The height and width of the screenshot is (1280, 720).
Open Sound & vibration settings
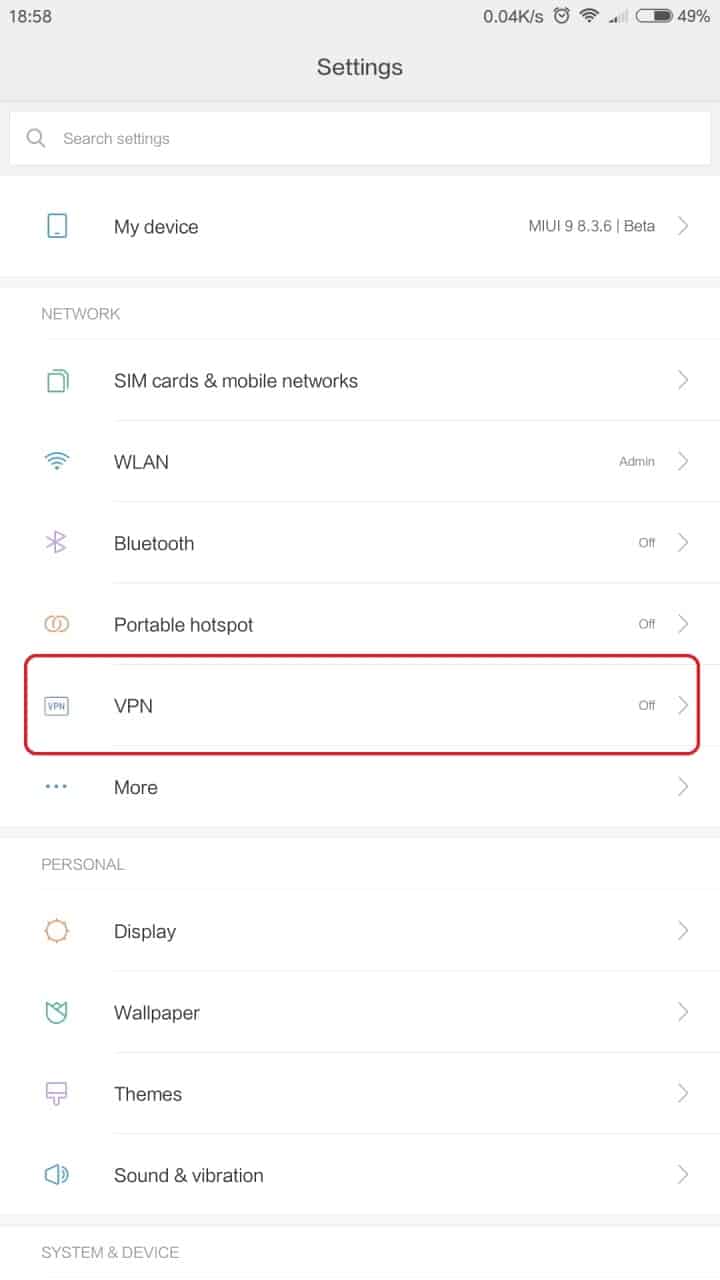[189, 1175]
